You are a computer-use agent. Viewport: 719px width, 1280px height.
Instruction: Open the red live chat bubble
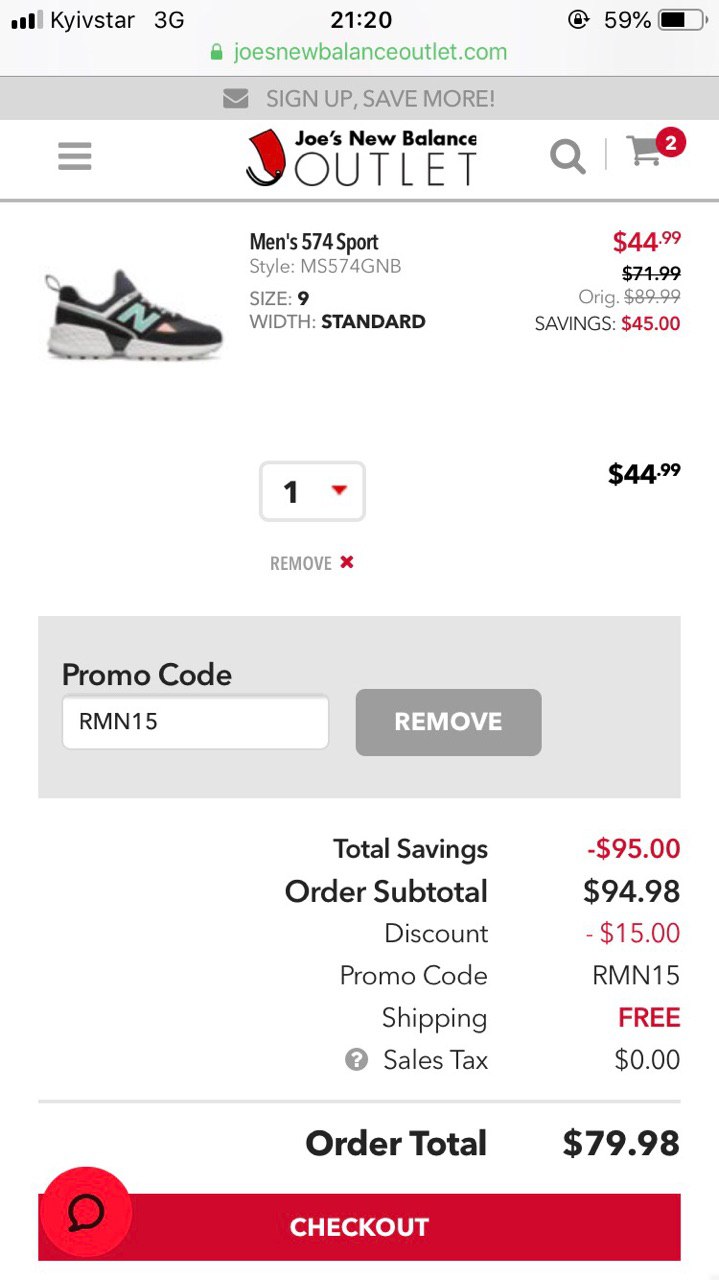click(85, 1213)
